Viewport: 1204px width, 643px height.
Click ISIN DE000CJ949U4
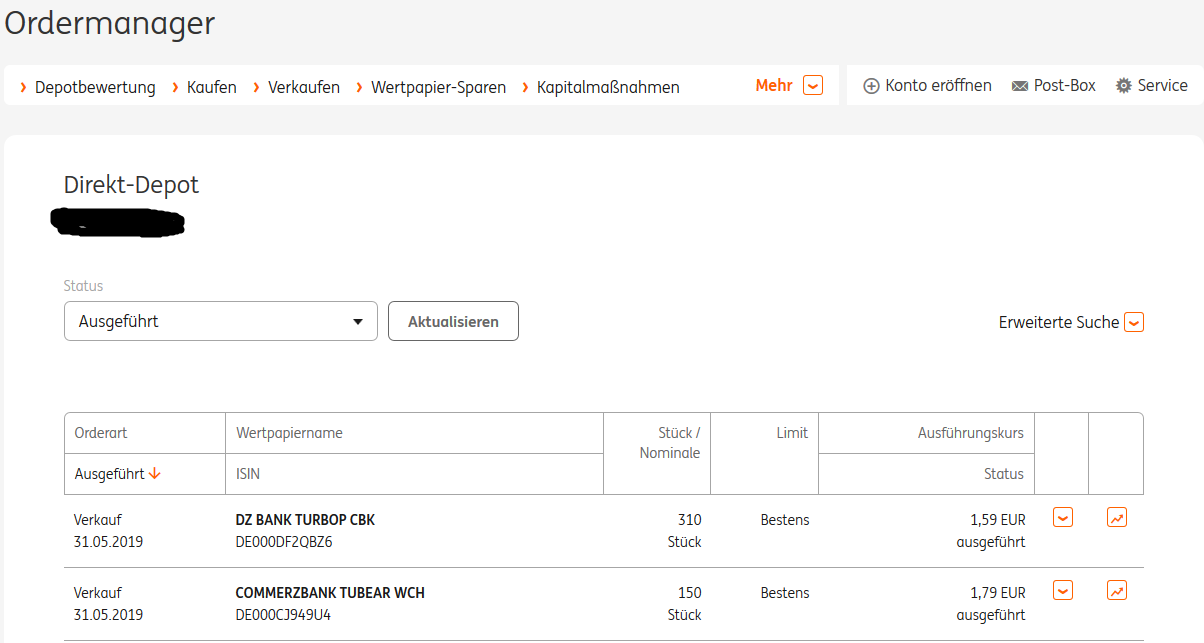point(283,615)
